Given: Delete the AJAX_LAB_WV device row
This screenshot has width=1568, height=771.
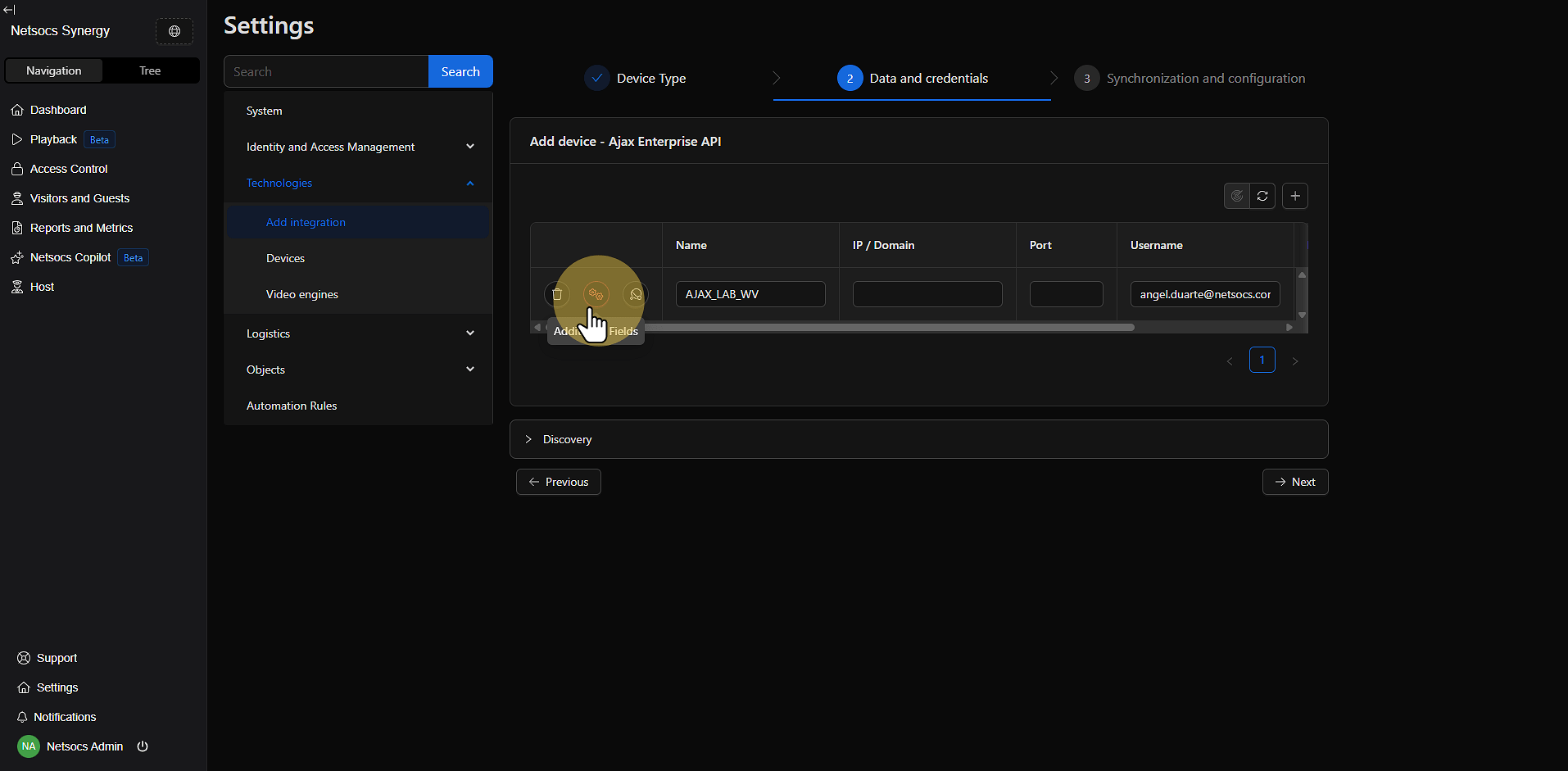Looking at the screenshot, I should [557, 294].
